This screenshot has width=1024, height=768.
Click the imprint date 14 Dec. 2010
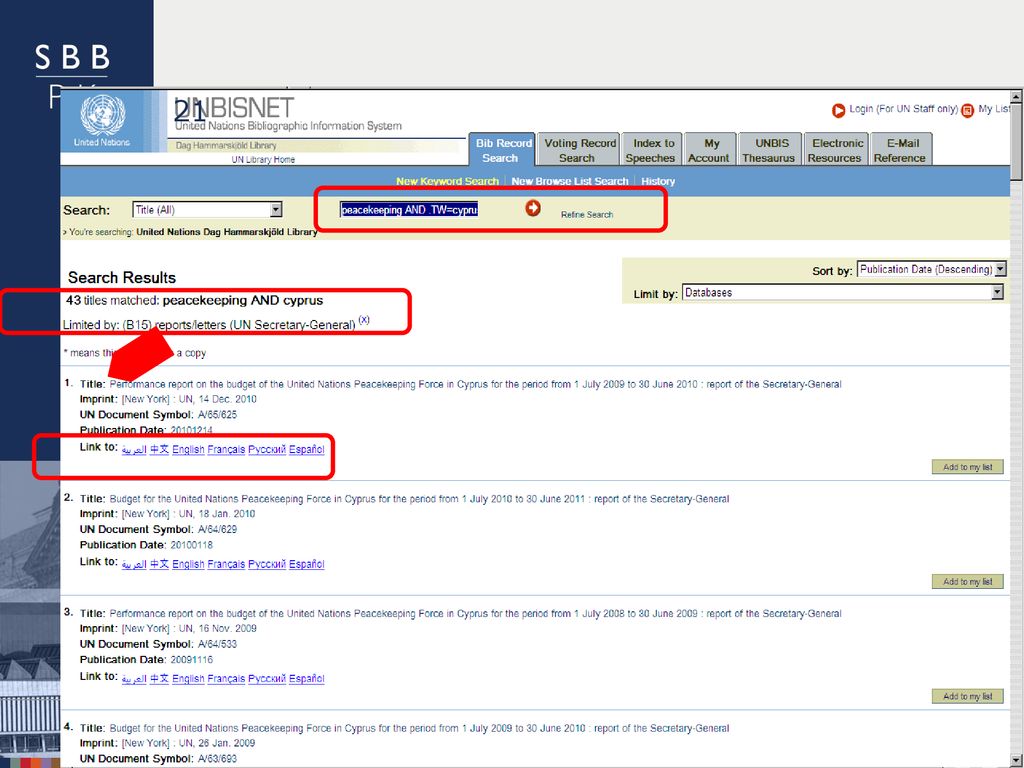(x=227, y=399)
